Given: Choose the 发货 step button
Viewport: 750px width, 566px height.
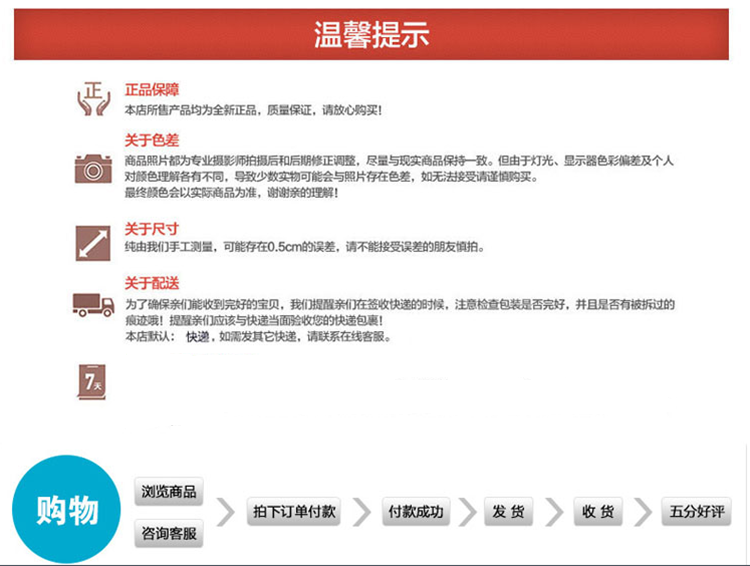Looking at the screenshot, I should point(509,512).
